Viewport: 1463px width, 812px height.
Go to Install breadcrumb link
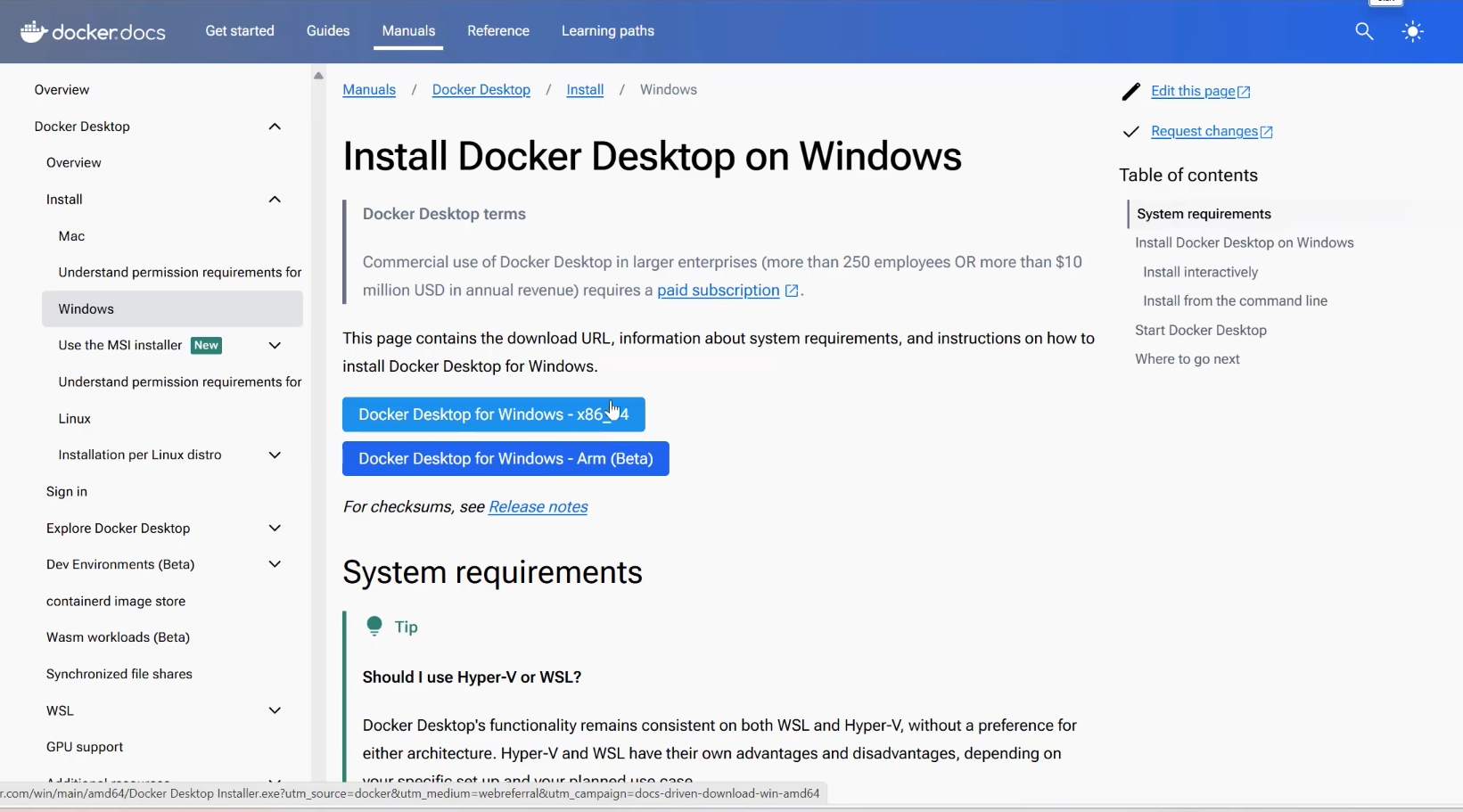coord(585,90)
